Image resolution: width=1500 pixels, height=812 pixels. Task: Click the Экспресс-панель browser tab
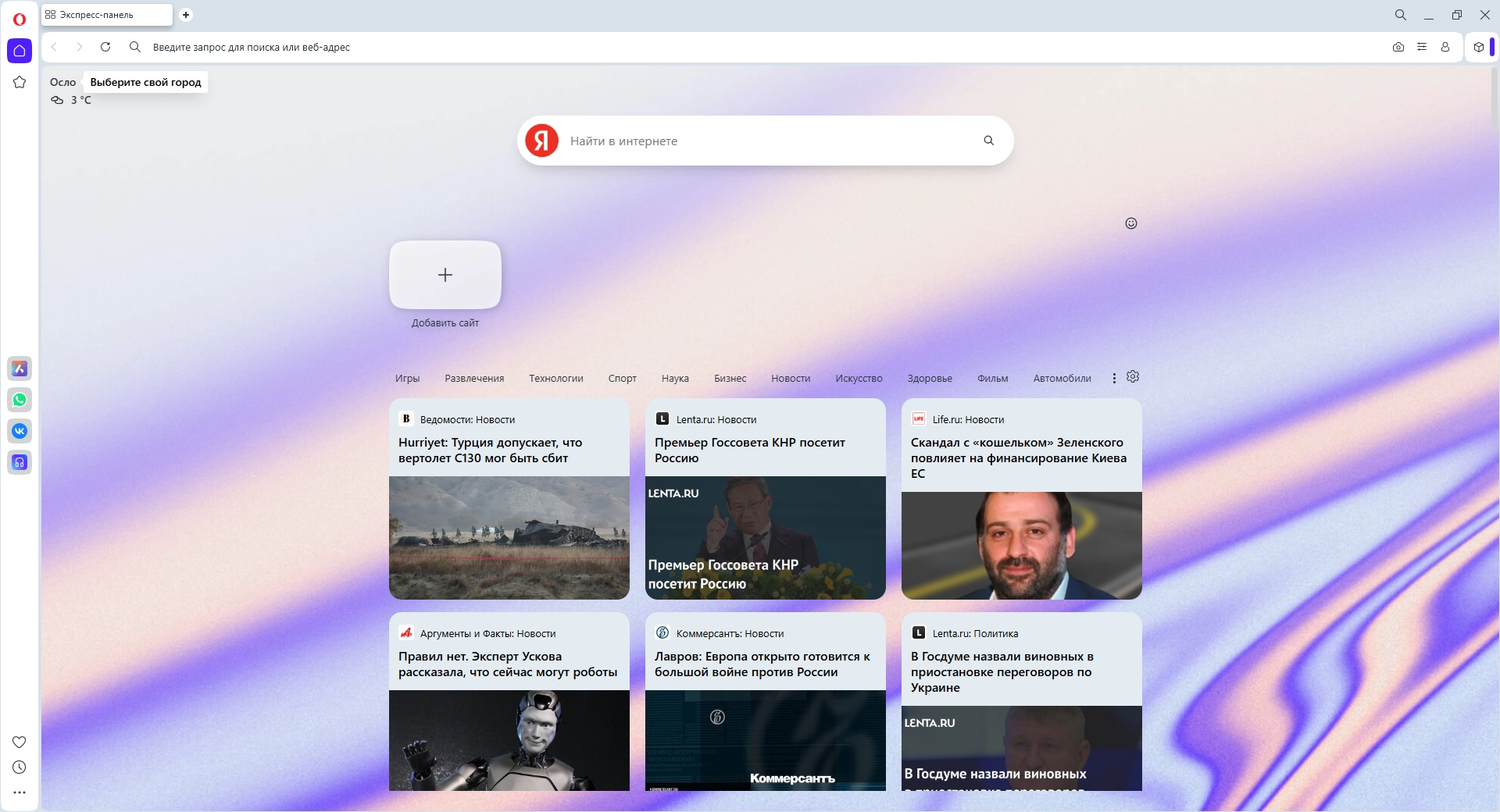click(107, 15)
